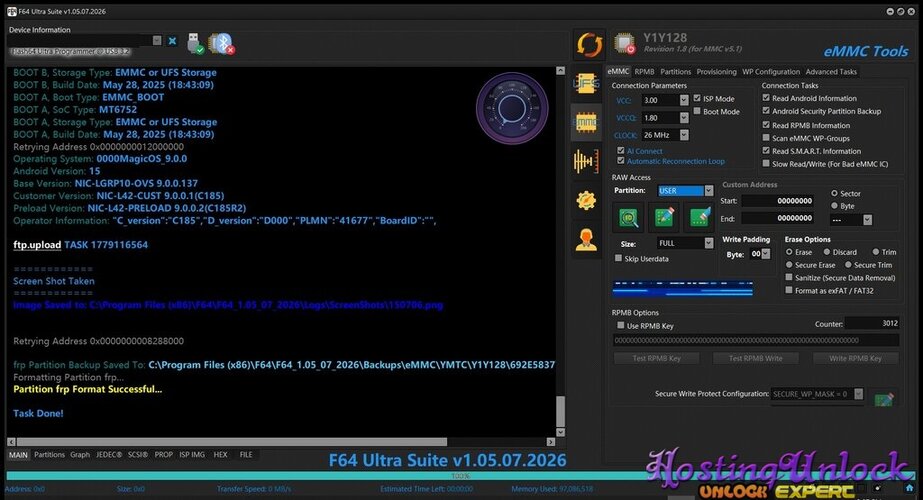Click the USB device connected icon
Image resolution: width=923 pixels, height=500 pixels.
195,43
